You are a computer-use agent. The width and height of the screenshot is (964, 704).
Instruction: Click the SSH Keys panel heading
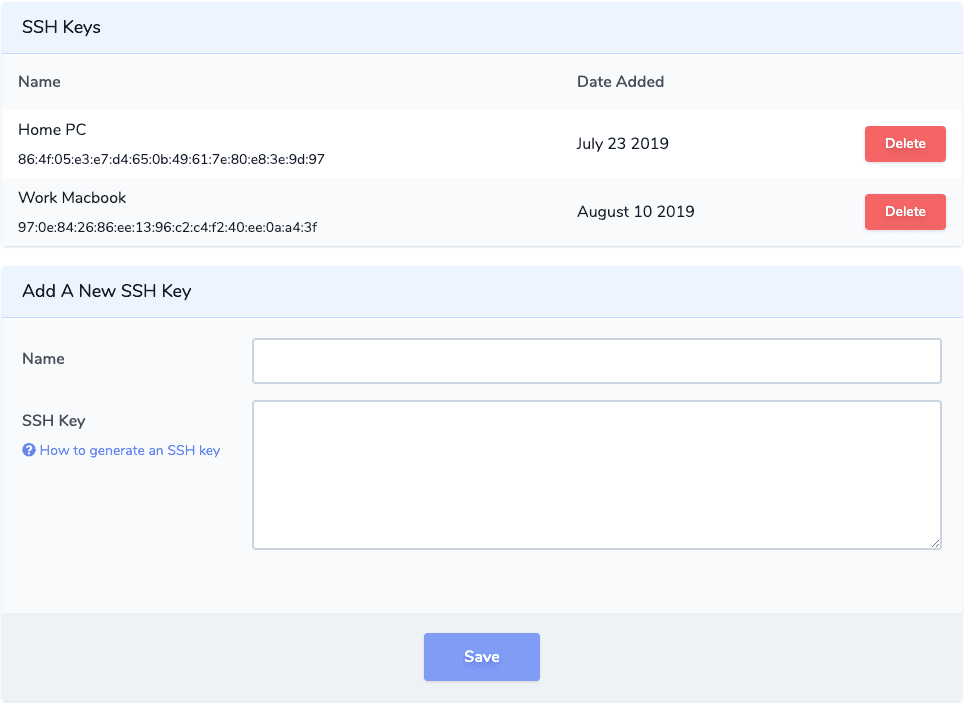[61, 27]
